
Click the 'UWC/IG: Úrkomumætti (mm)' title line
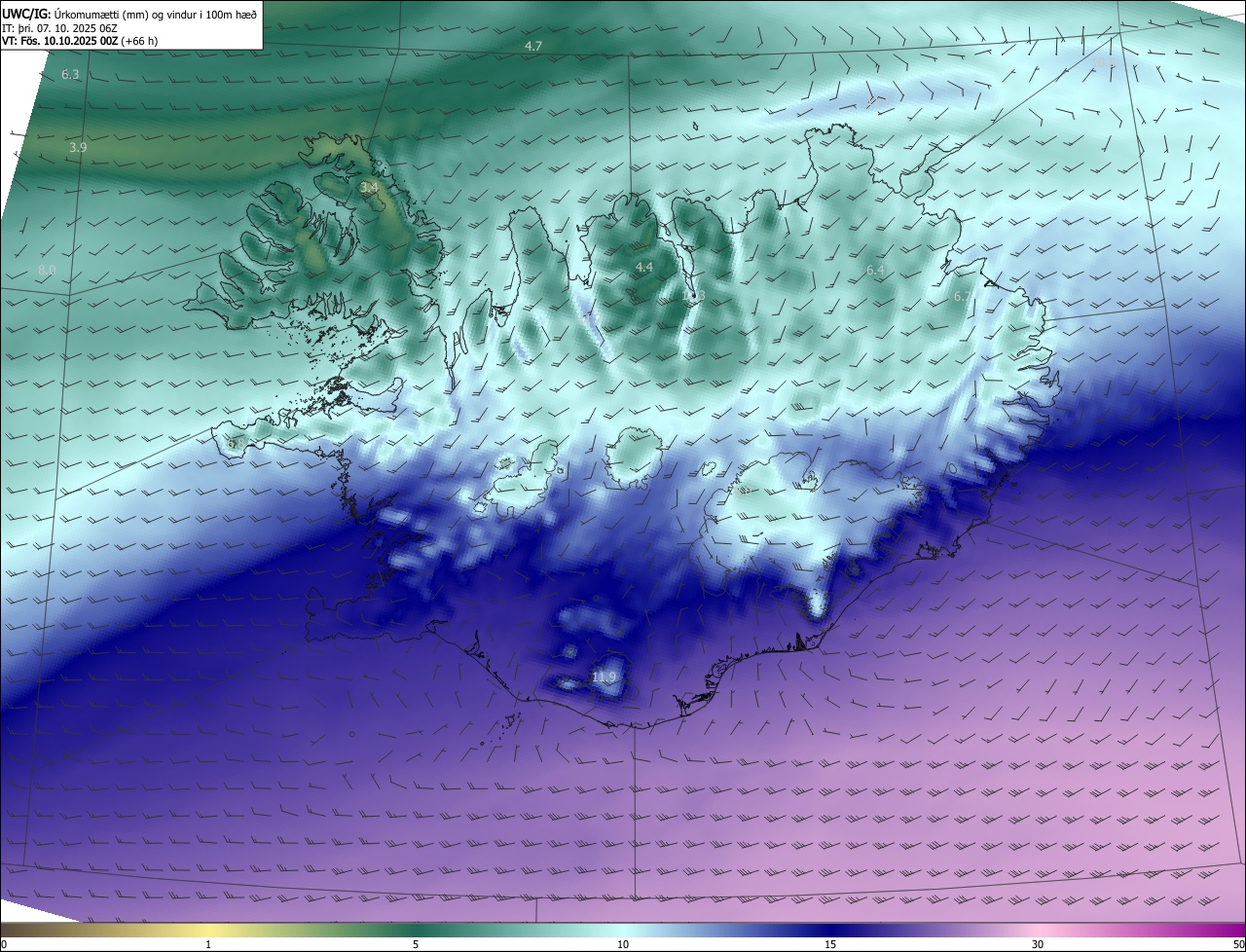[129, 14]
